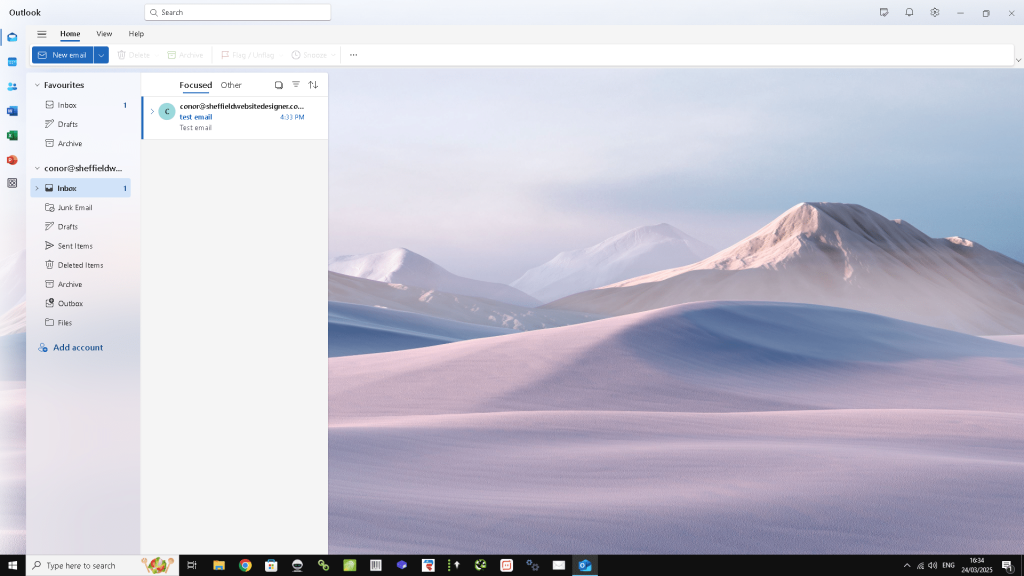Open the volume icon in system tray
Viewport: 1024px width, 576px height.
(x=933, y=566)
